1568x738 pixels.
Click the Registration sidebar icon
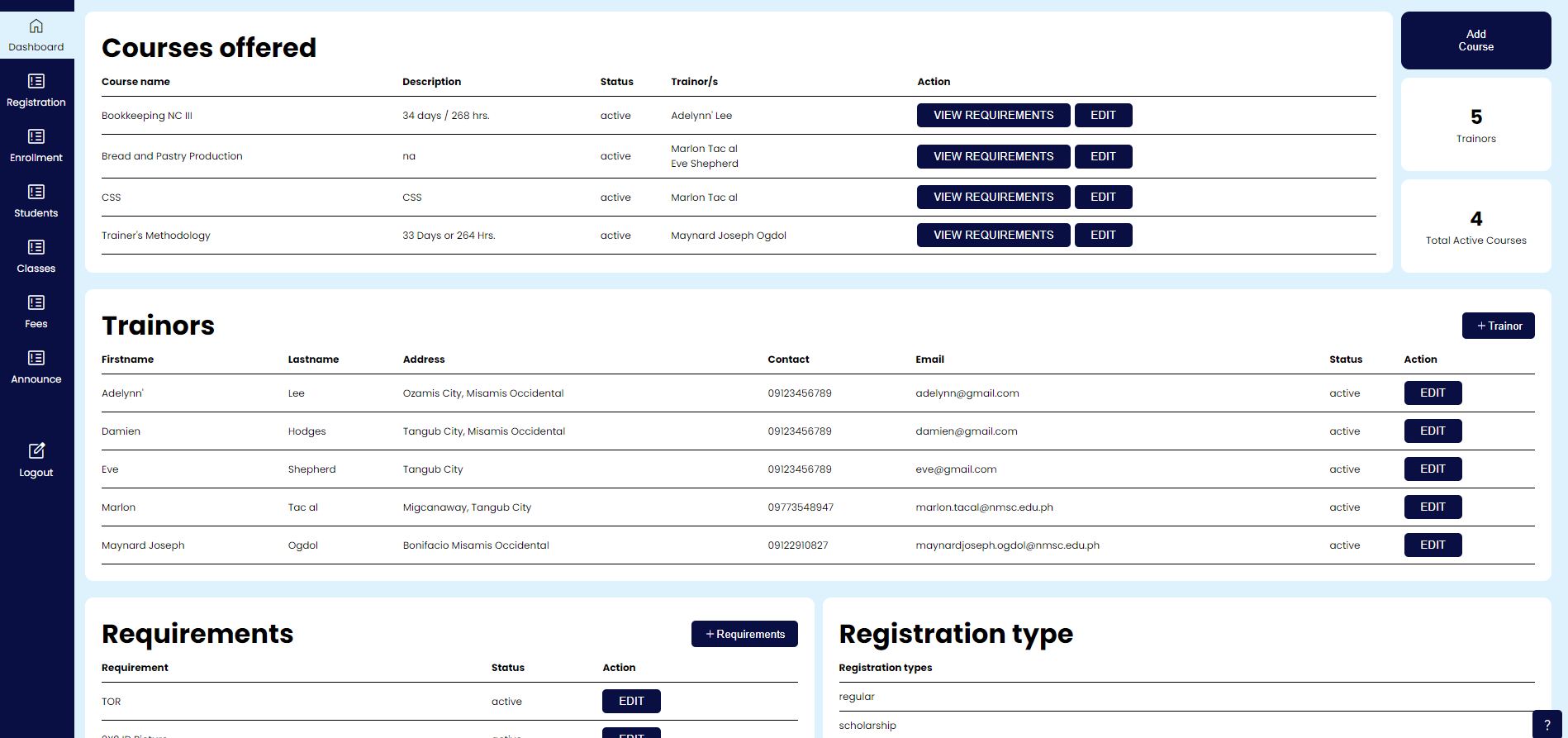(36, 81)
